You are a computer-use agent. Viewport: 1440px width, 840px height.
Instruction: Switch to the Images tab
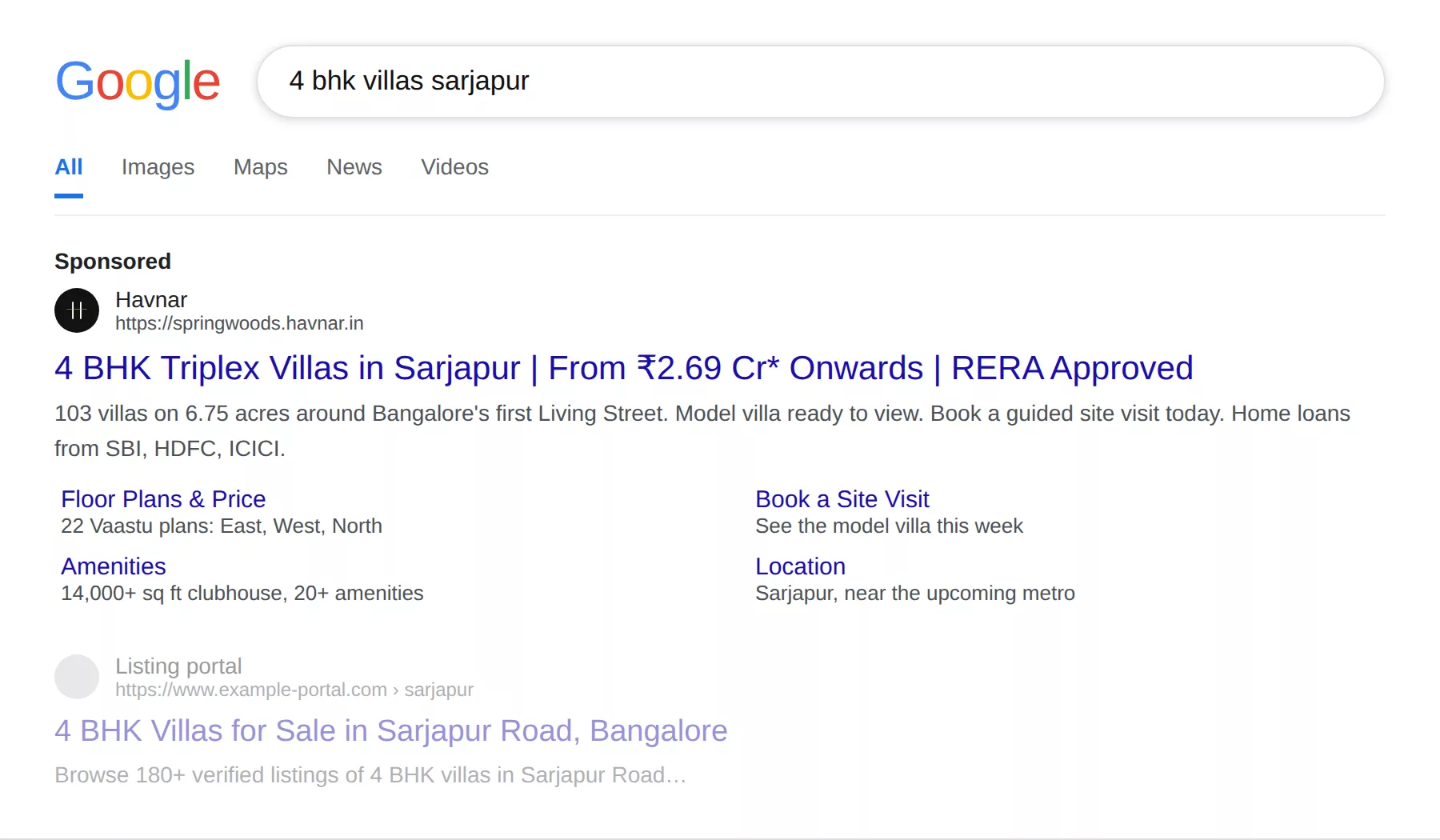[x=158, y=167]
